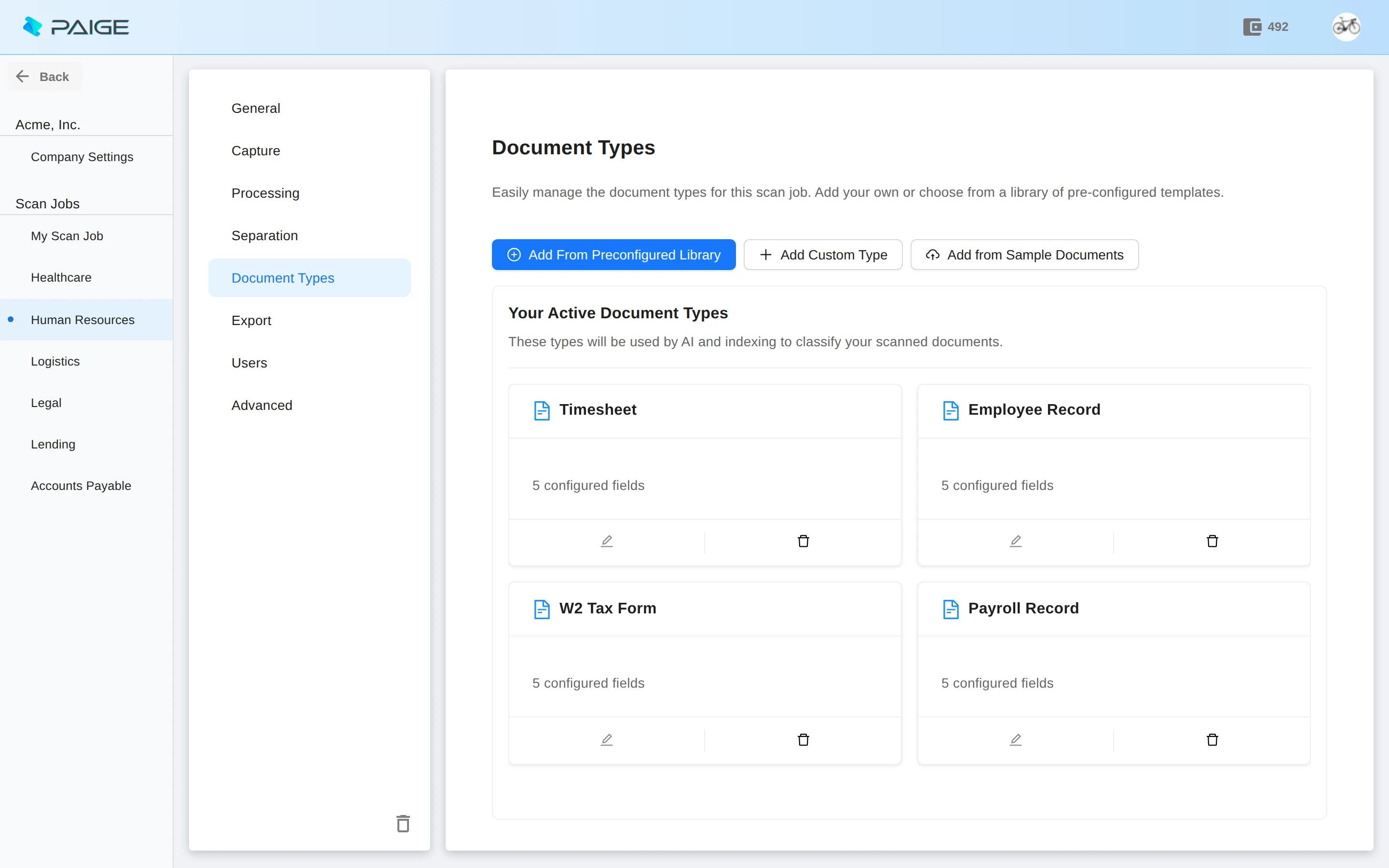Click the Timesheet document file icon
Viewport: 1389px width, 868px height.
pos(542,410)
